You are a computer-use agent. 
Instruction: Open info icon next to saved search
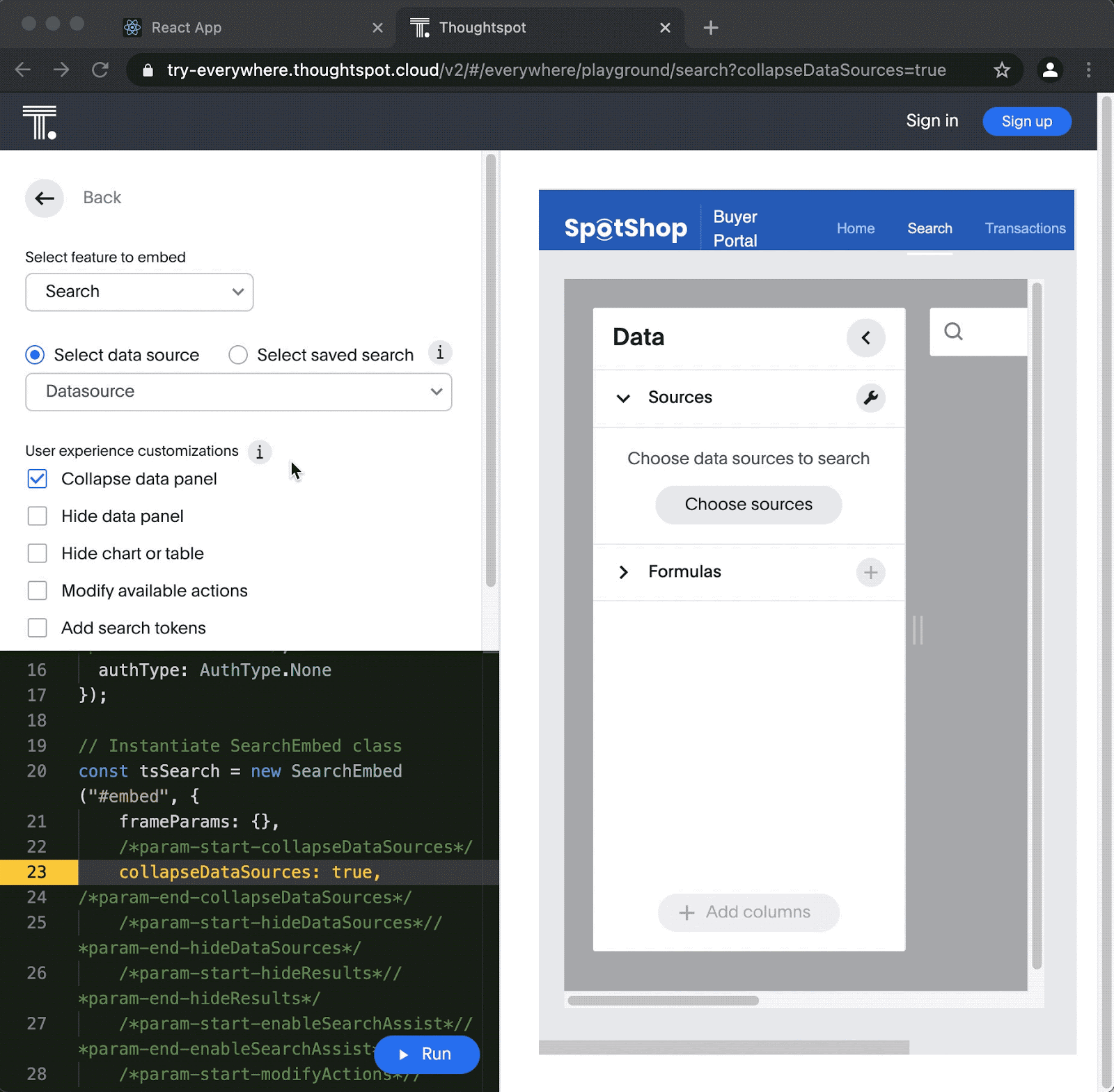click(x=440, y=353)
